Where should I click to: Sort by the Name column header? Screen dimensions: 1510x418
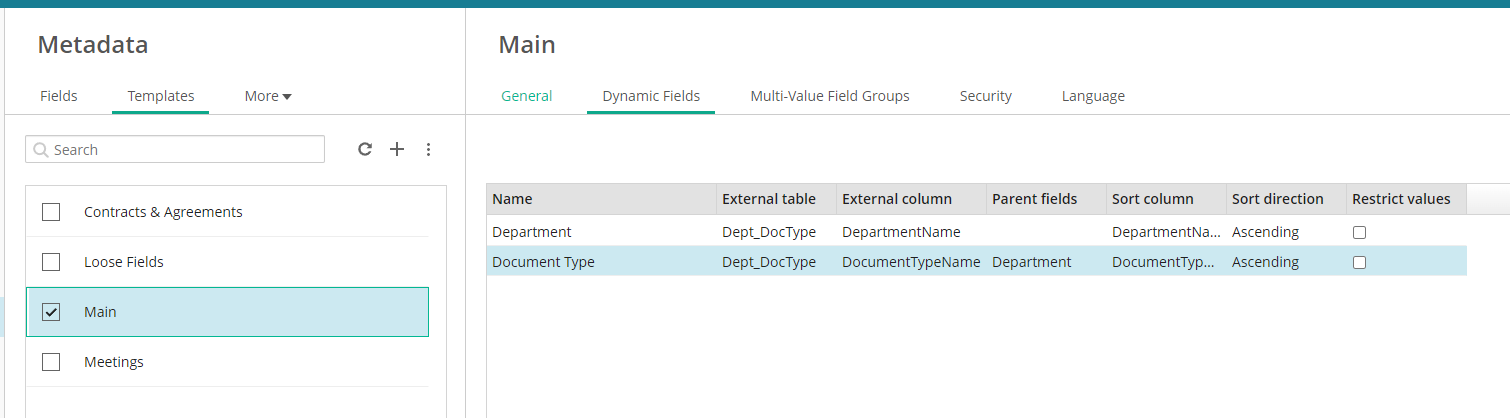(600, 199)
